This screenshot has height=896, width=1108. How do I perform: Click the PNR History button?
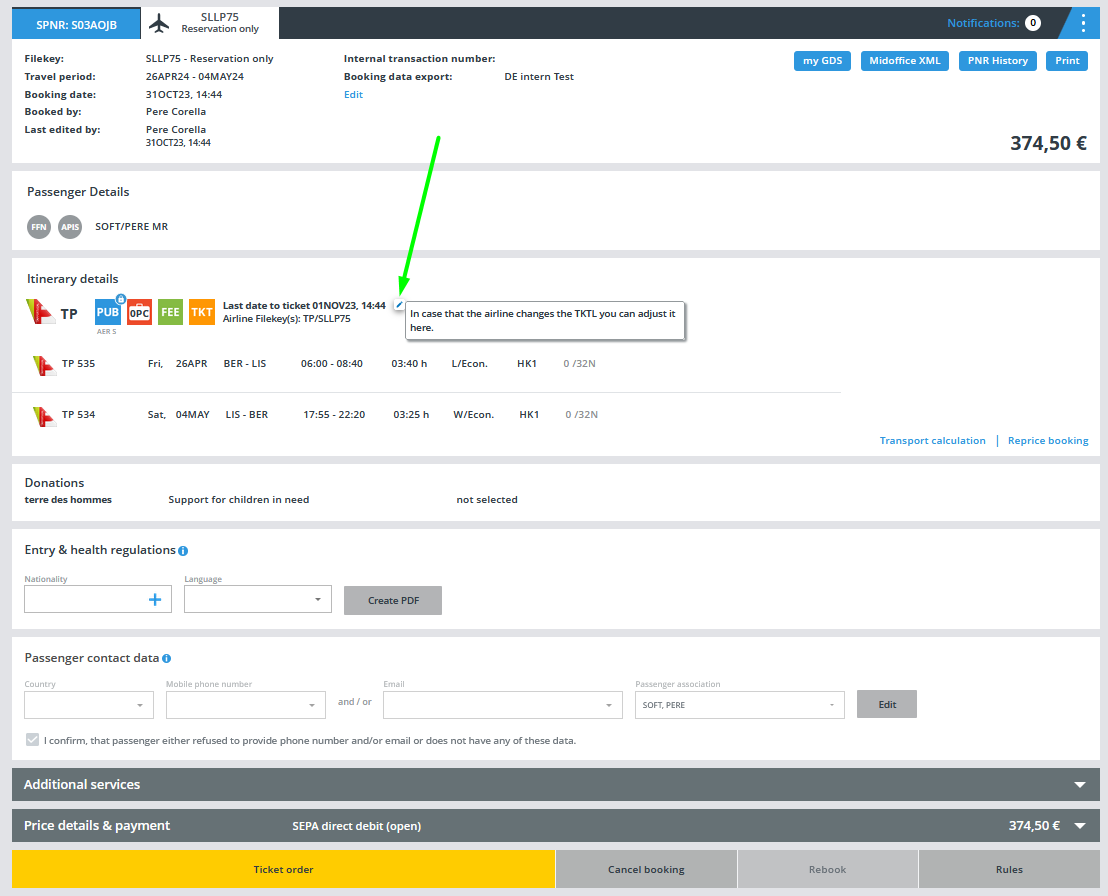(x=997, y=61)
